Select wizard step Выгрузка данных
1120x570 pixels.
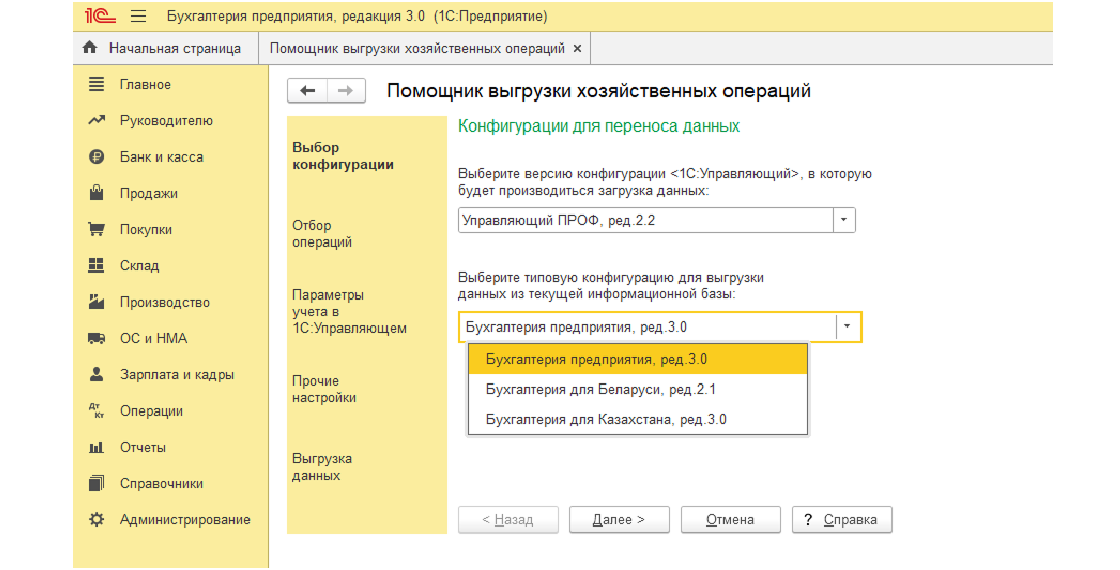click(321, 467)
